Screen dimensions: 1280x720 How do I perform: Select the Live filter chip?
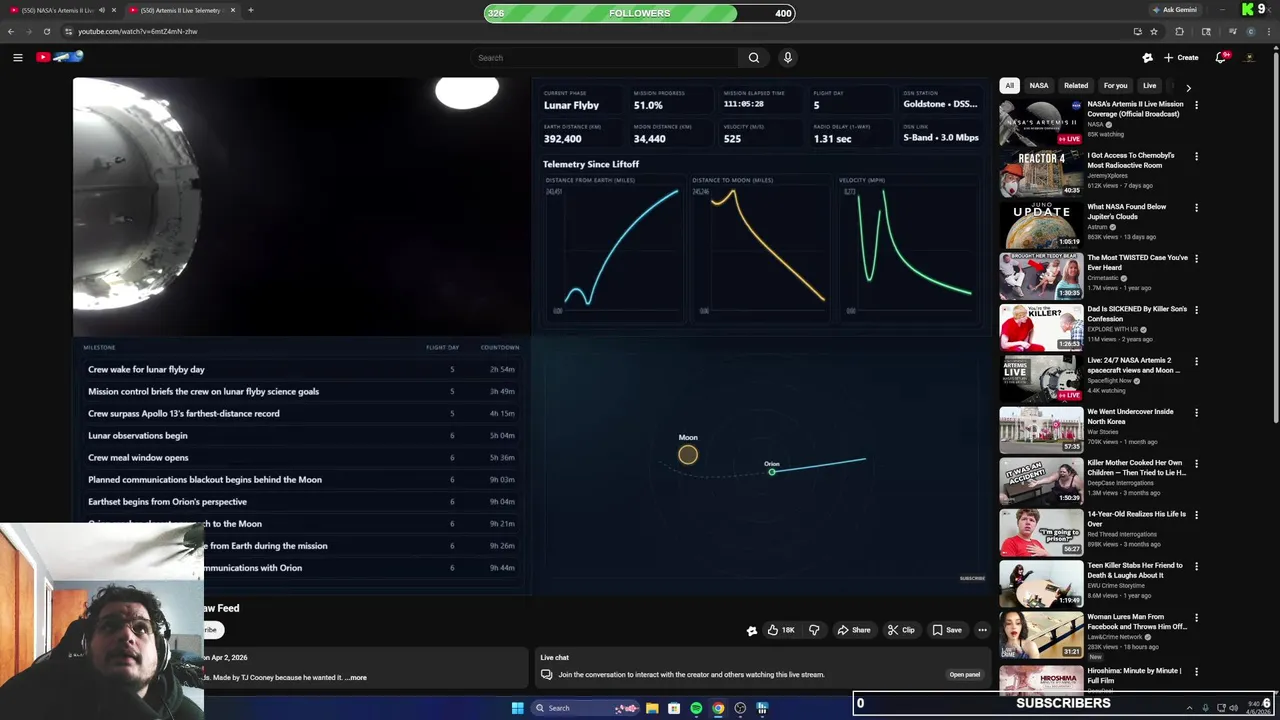(x=1150, y=86)
